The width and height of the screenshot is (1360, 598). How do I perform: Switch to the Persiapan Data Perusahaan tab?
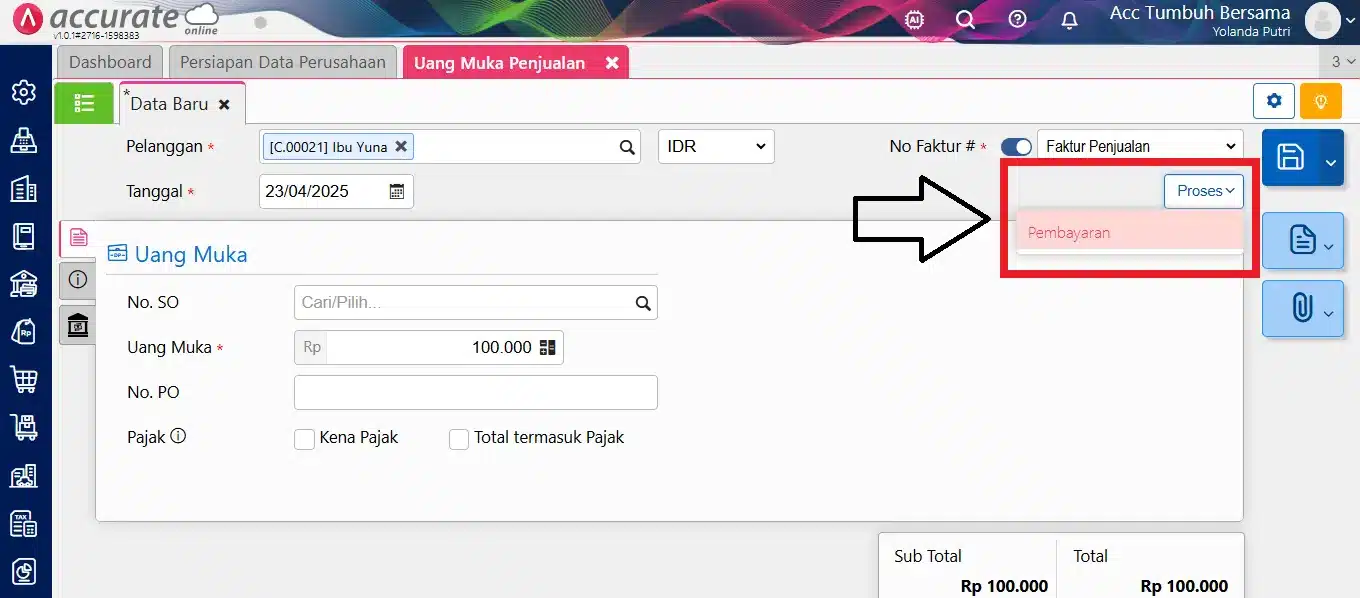click(x=283, y=62)
